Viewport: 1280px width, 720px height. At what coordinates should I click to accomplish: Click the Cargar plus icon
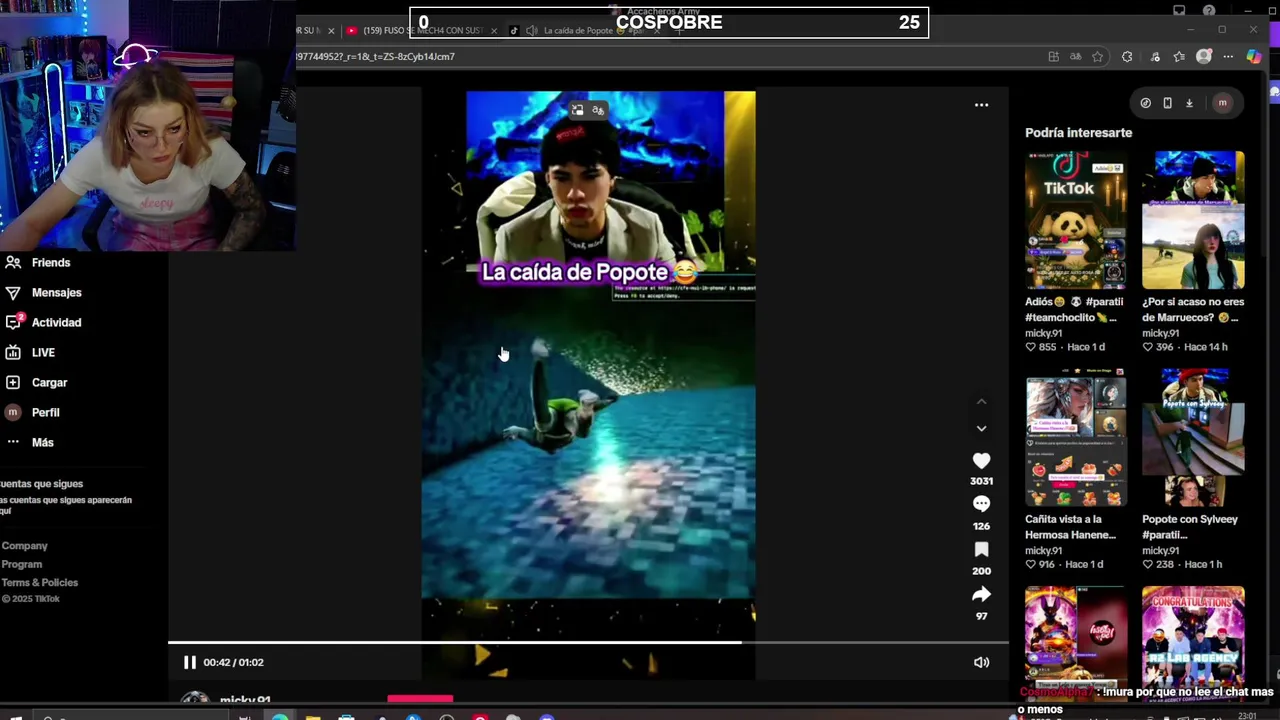13,382
